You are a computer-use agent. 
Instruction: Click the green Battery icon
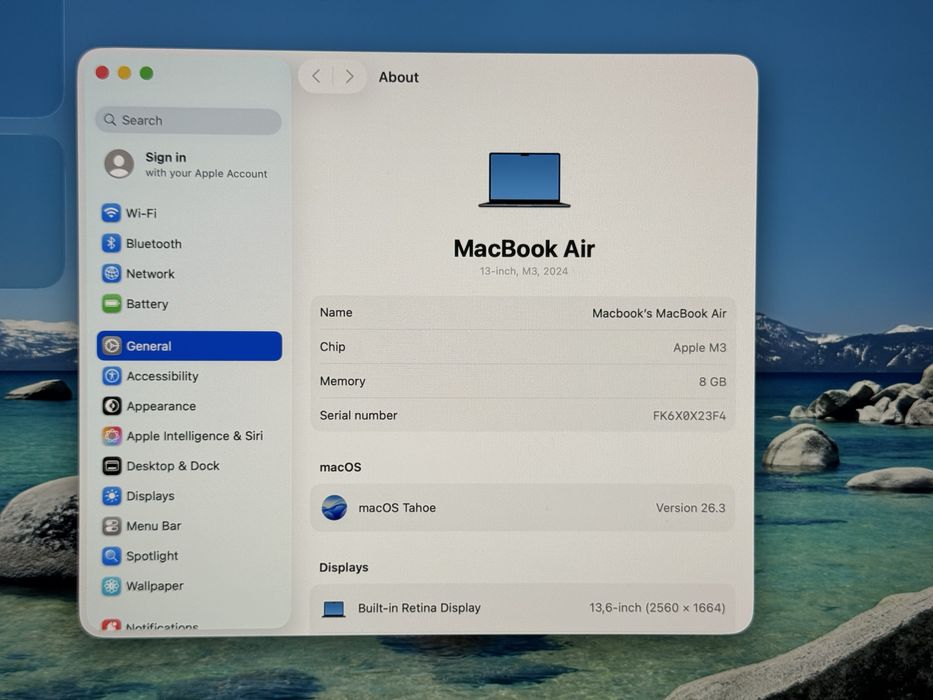click(x=111, y=304)
